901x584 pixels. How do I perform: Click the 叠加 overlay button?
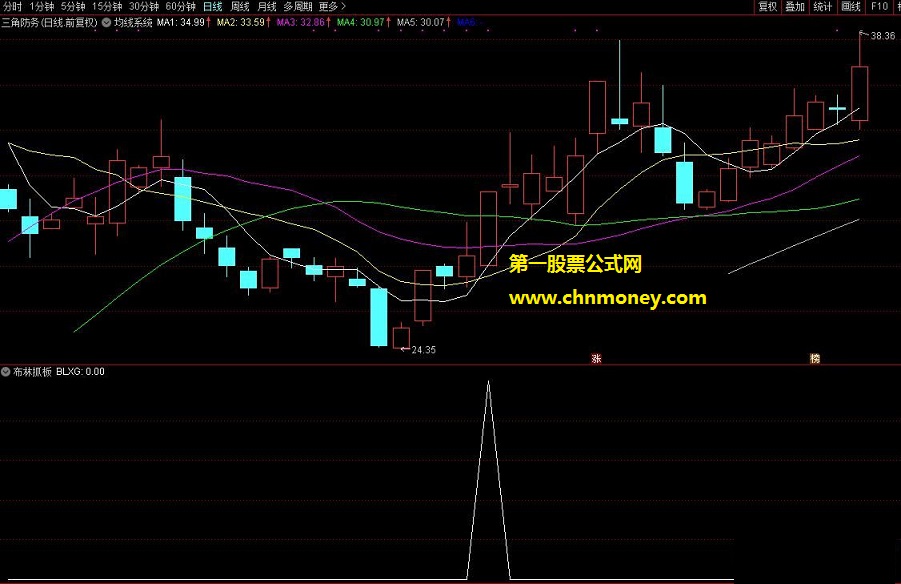click(795, 6)
